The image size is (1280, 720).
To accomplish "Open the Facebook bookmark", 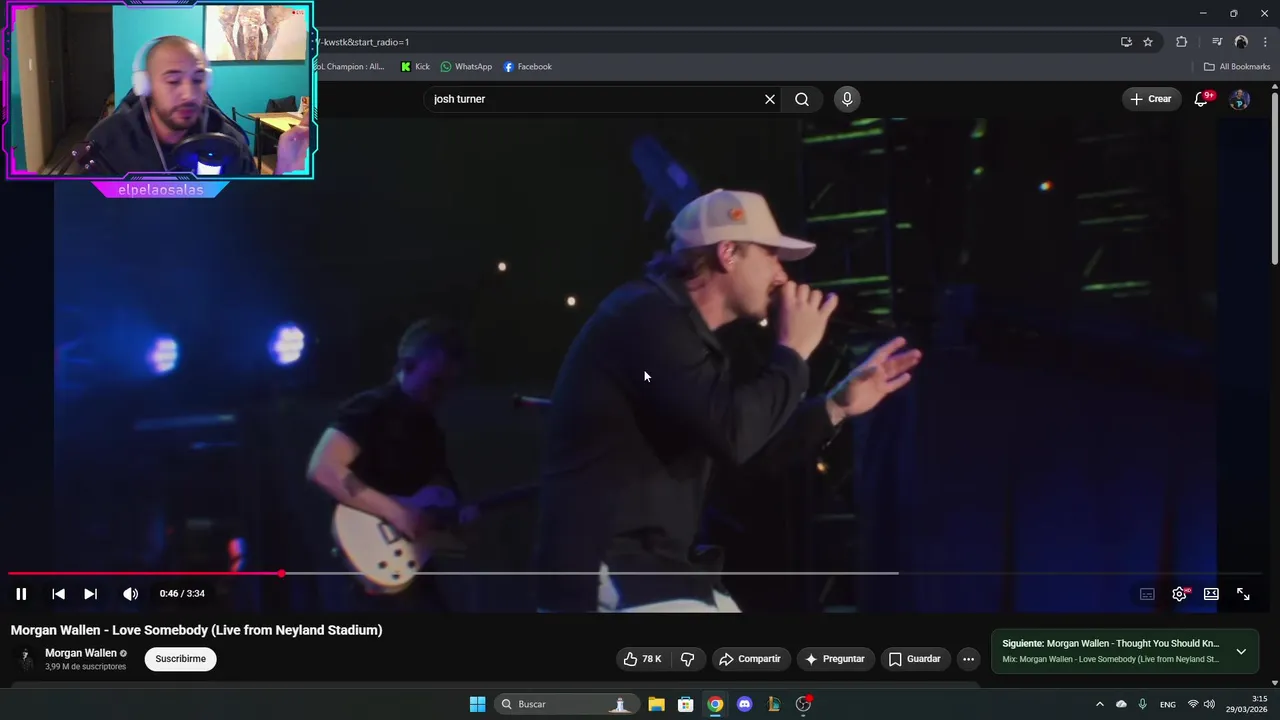I will pos(528,67).
